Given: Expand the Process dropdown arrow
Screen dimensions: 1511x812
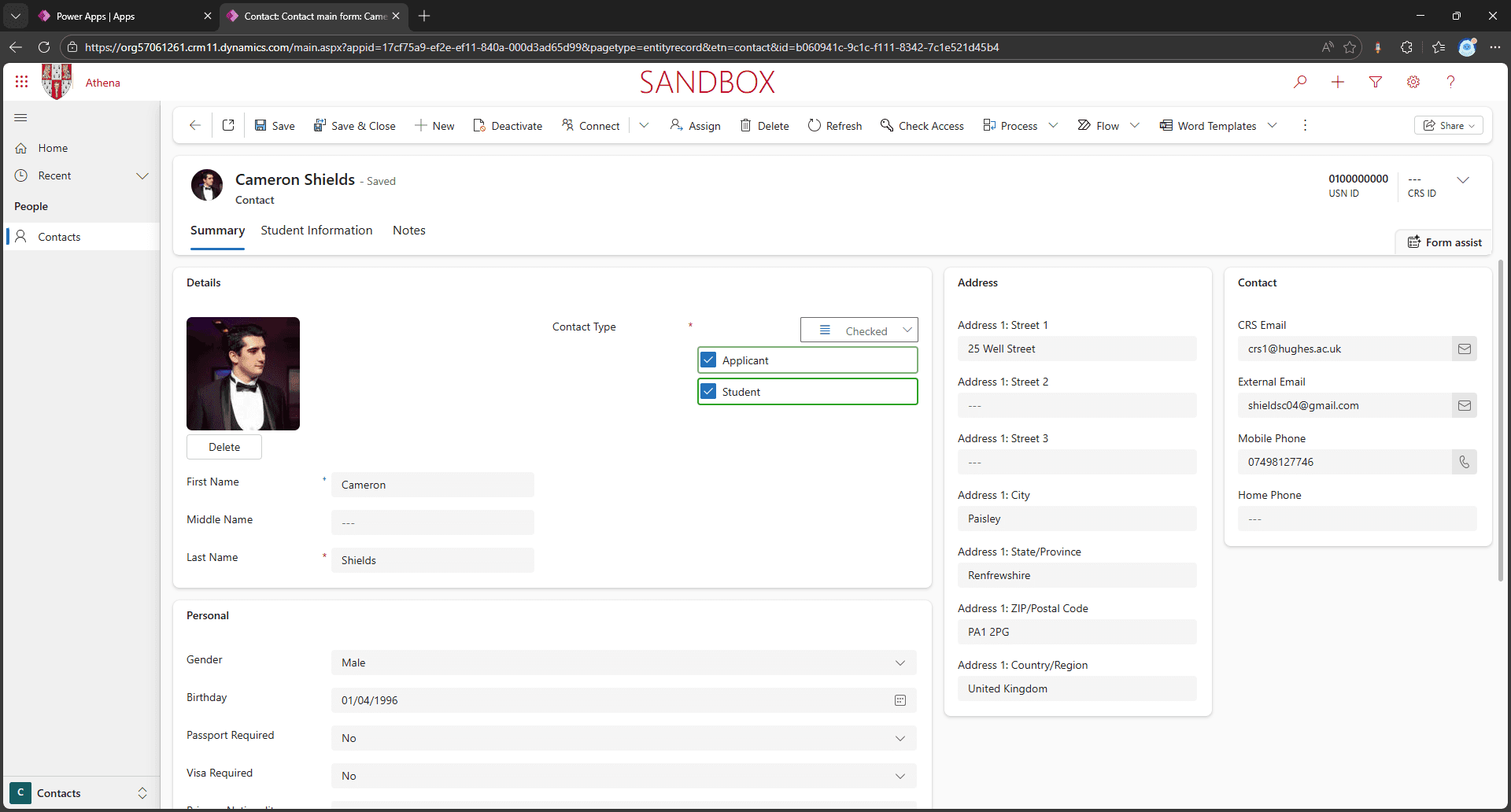Looking at the screenshot, I should click(1054, 126).
